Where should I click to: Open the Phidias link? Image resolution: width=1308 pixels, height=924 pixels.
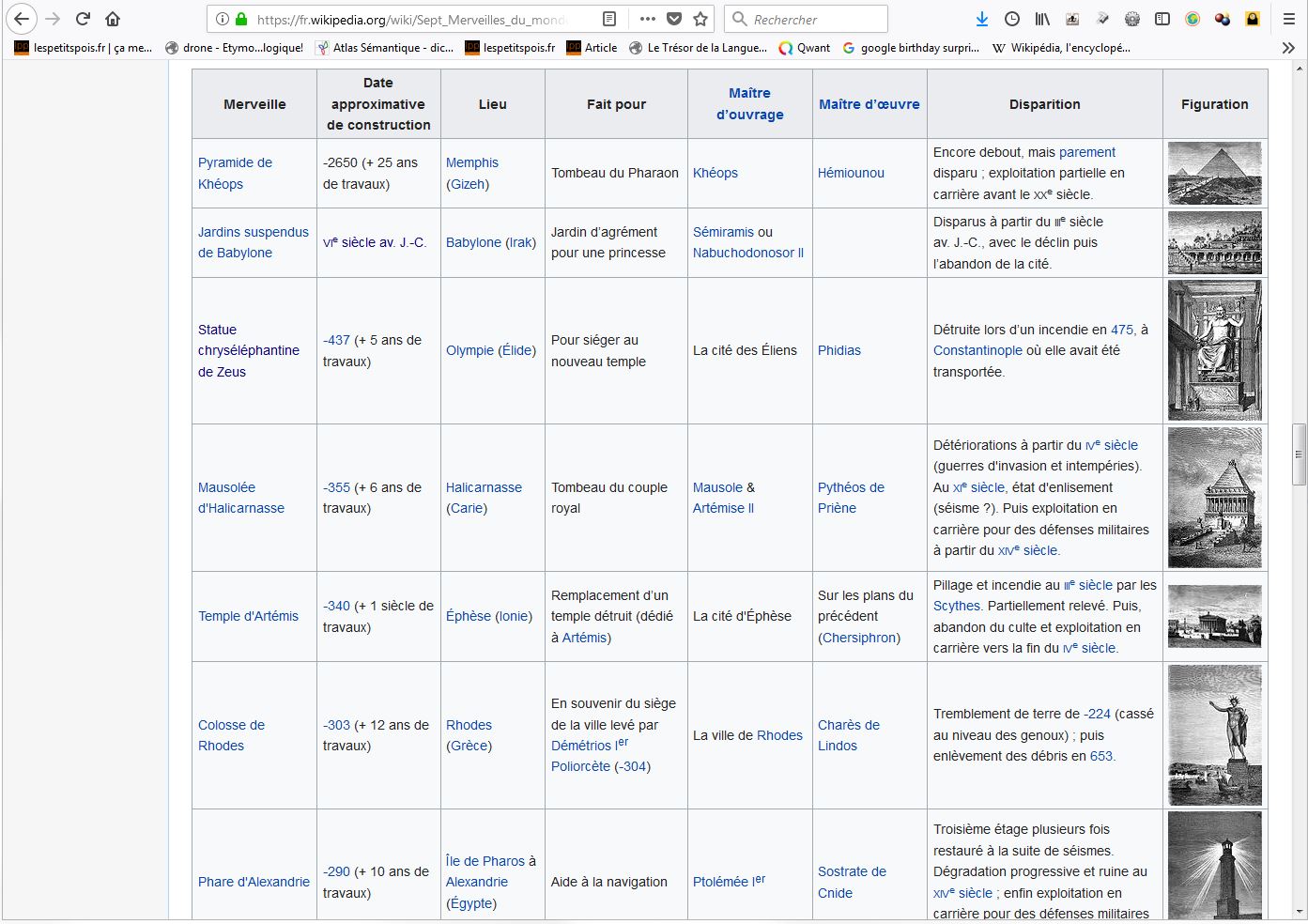(x=839, y=350)
